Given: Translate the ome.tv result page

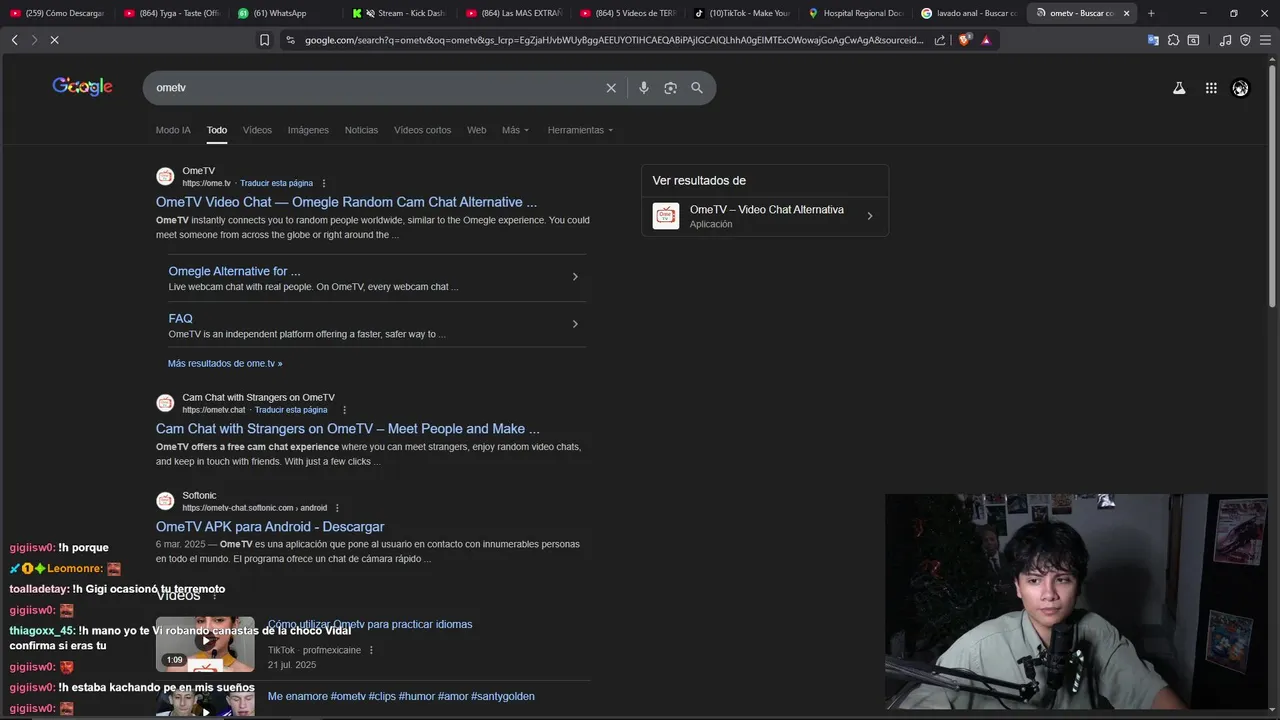Looking at the screenshot, I should [x=276, y=184].
